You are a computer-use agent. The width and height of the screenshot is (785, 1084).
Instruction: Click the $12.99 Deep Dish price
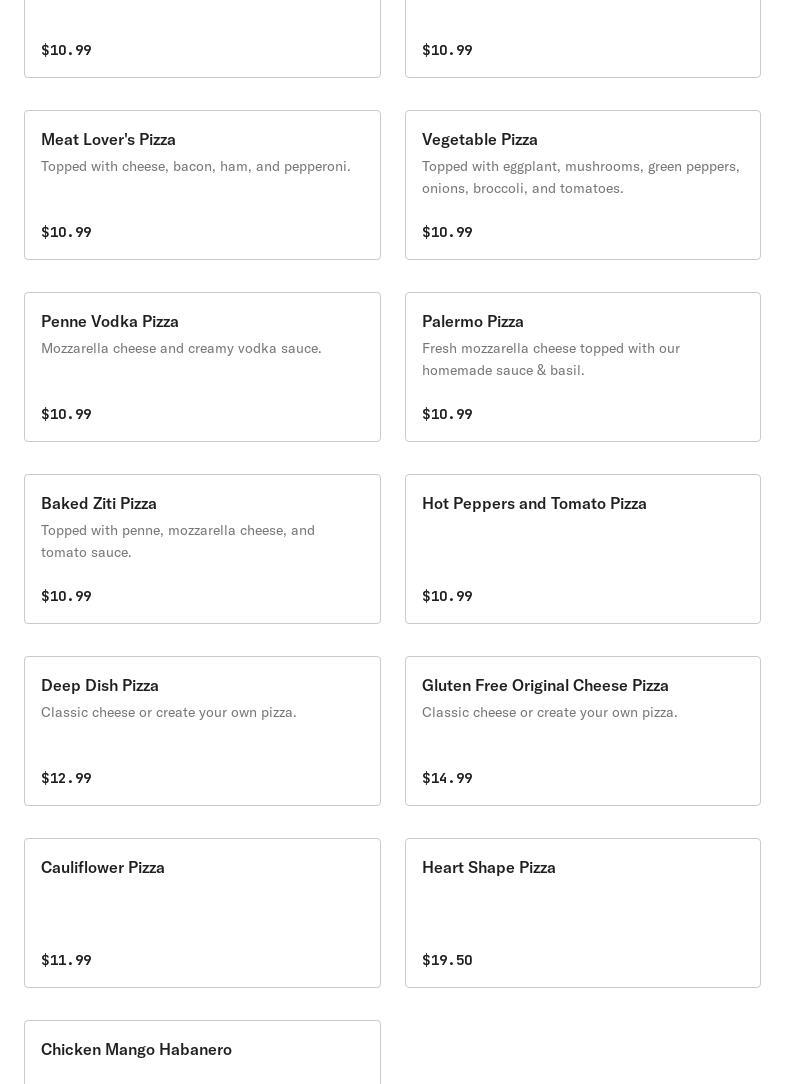[x=66, y=778]
